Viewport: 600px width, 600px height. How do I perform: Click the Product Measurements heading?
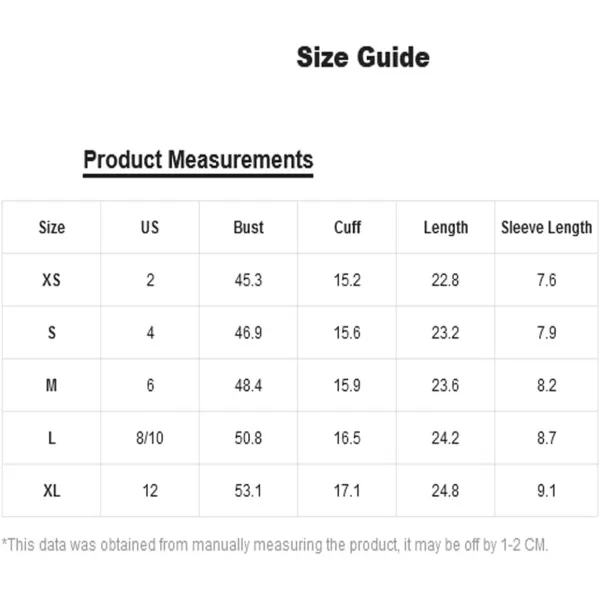(198, 160)
